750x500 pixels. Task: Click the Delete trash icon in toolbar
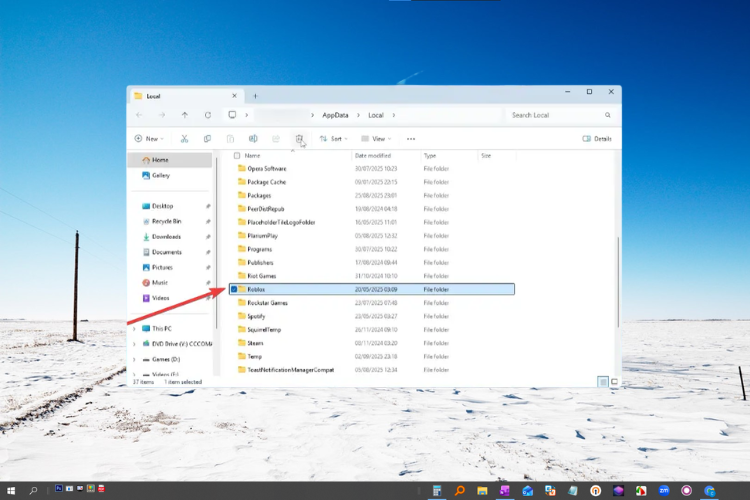(299, 139)
